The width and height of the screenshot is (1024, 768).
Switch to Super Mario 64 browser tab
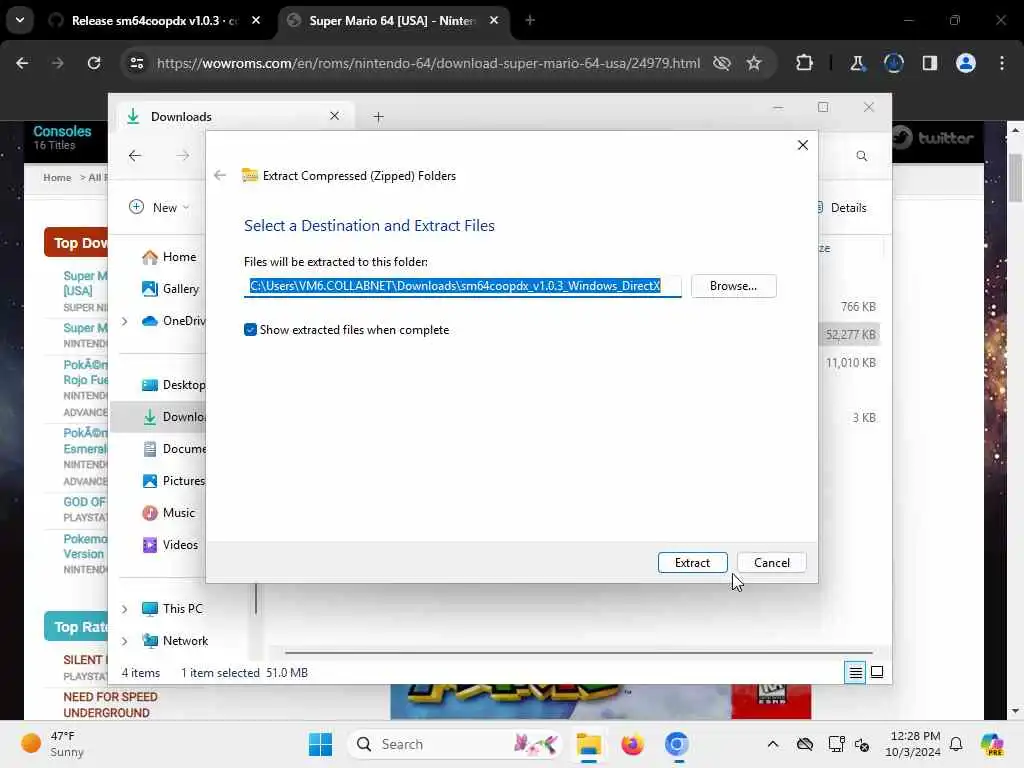(x=395, y=21)
